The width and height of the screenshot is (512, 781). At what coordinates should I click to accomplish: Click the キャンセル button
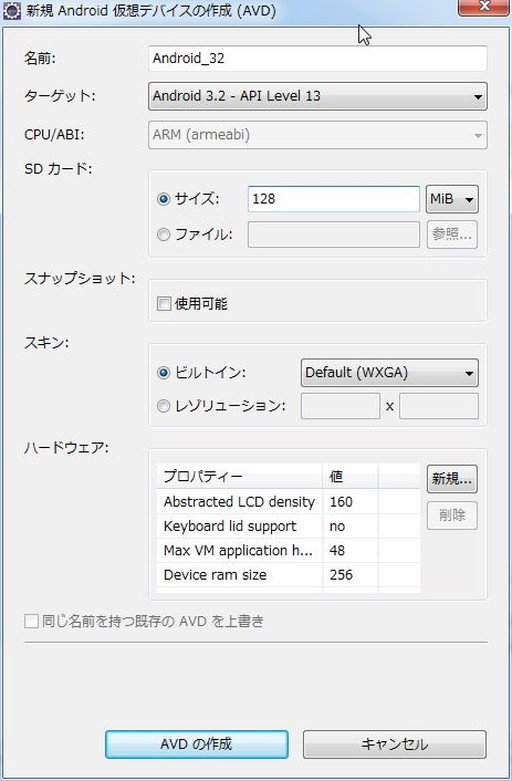pyautogui.click(x=394, y=744)
